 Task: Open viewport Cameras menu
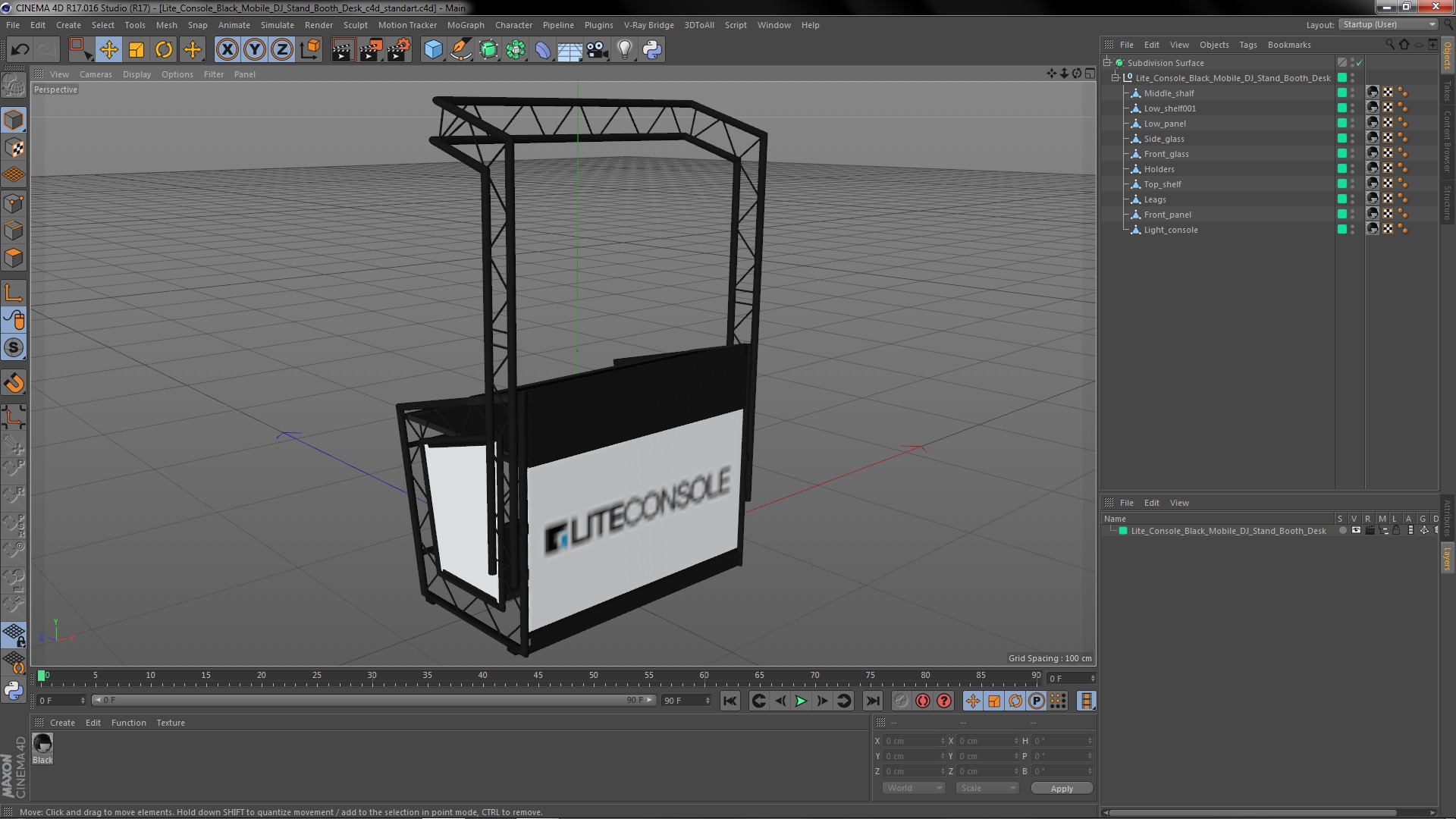tap(96, 74)
